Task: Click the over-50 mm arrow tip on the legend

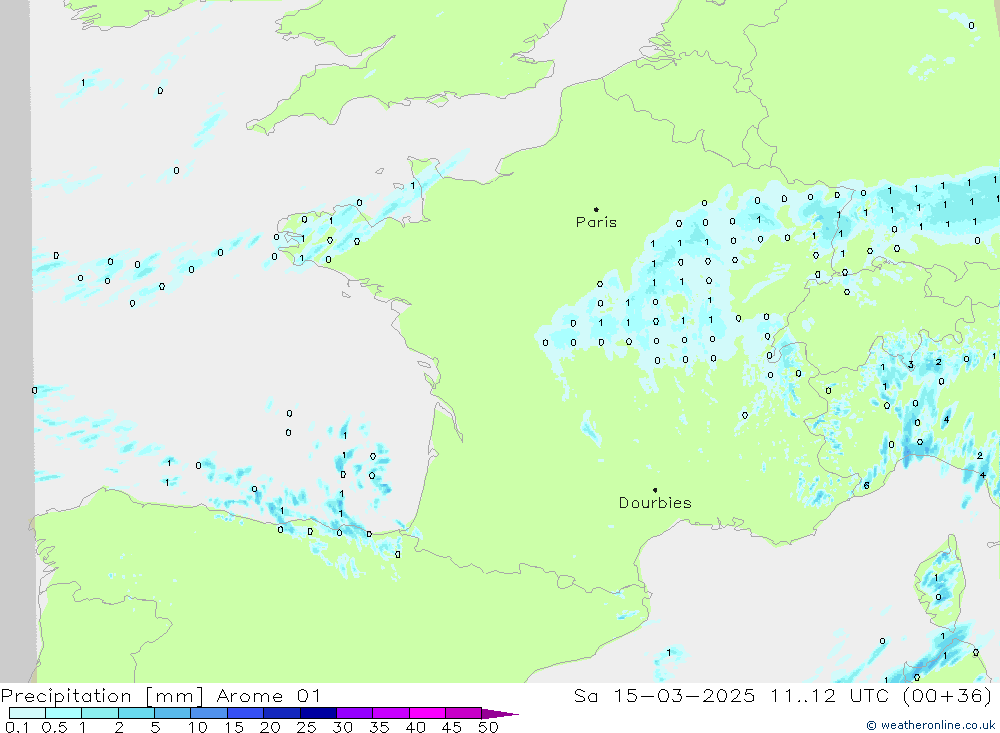Action: pyautogui.click(x=501, y=714)
